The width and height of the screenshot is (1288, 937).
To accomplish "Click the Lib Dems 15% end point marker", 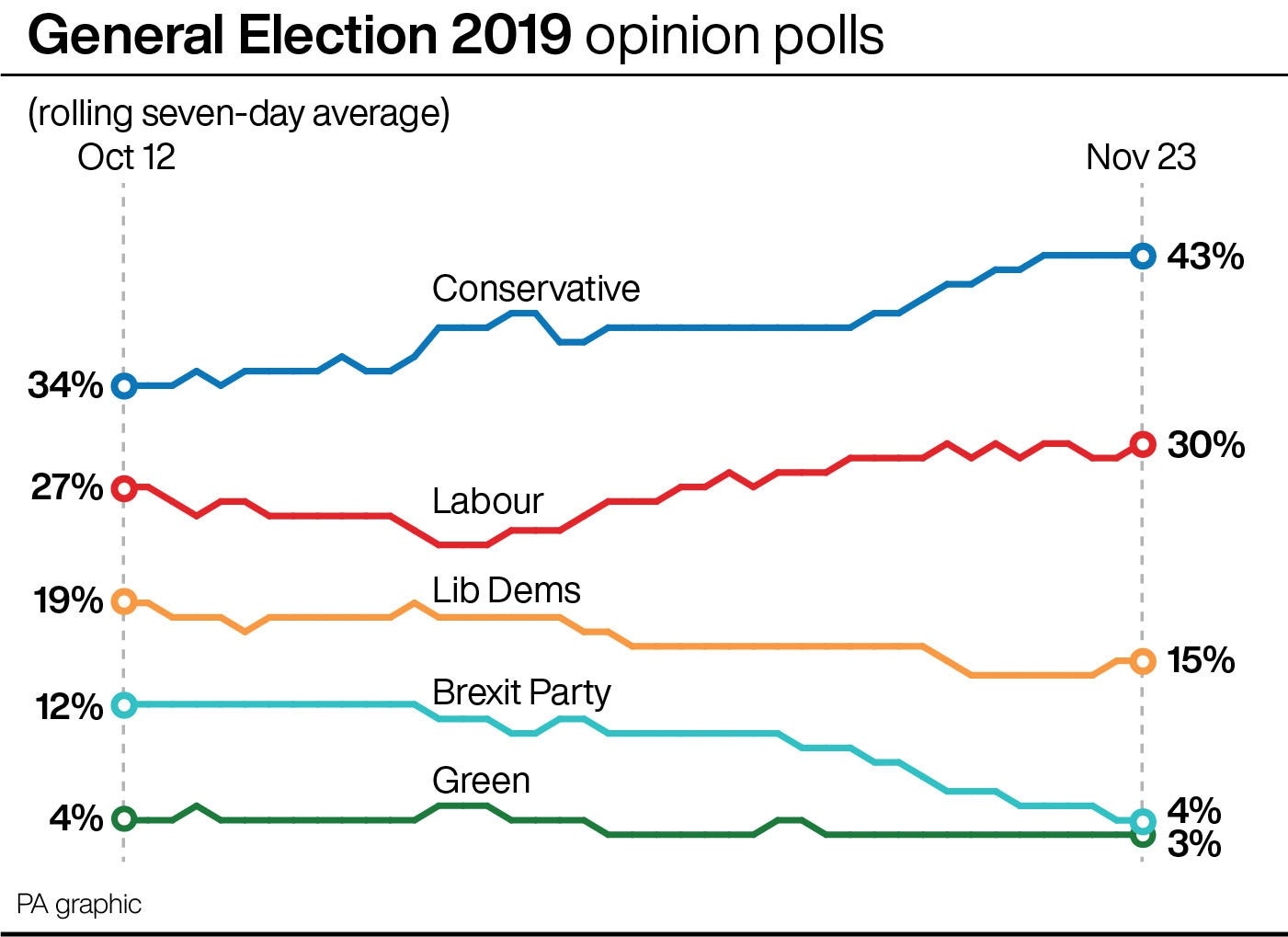I will pyautogui.click(x=1142, y=660).
